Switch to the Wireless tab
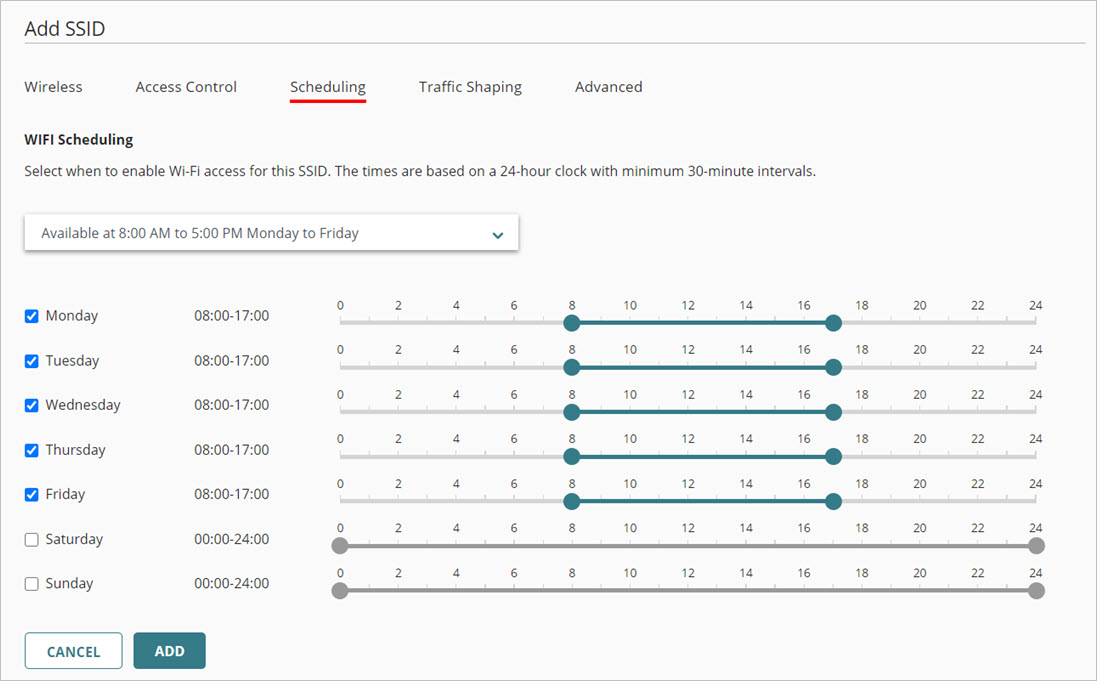Viewport: 1097px width, 681px height. pyautogui.click(x=53, y=87)
